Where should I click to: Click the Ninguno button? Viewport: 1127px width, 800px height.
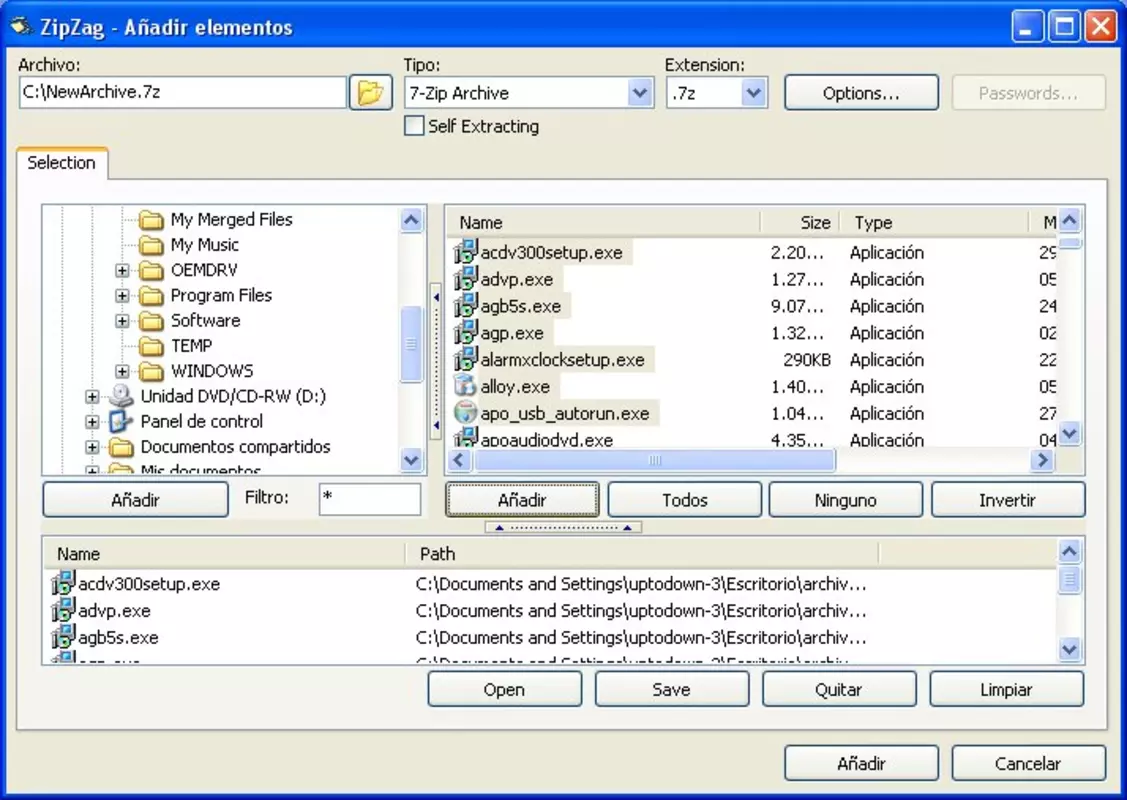845,500
